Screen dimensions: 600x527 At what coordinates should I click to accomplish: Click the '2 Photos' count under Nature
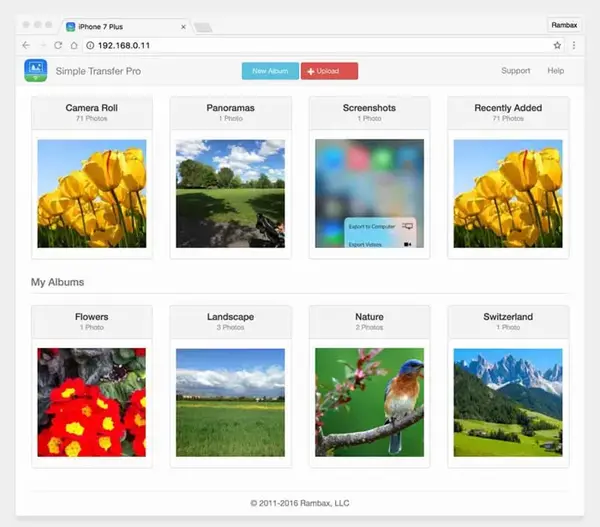click(369, 327)
